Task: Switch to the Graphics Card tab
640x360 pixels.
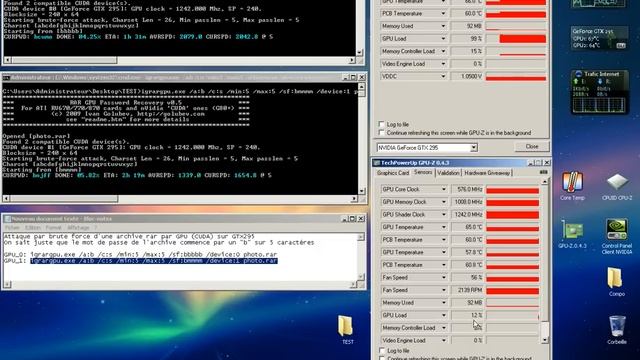Action: tap(393, 173)
